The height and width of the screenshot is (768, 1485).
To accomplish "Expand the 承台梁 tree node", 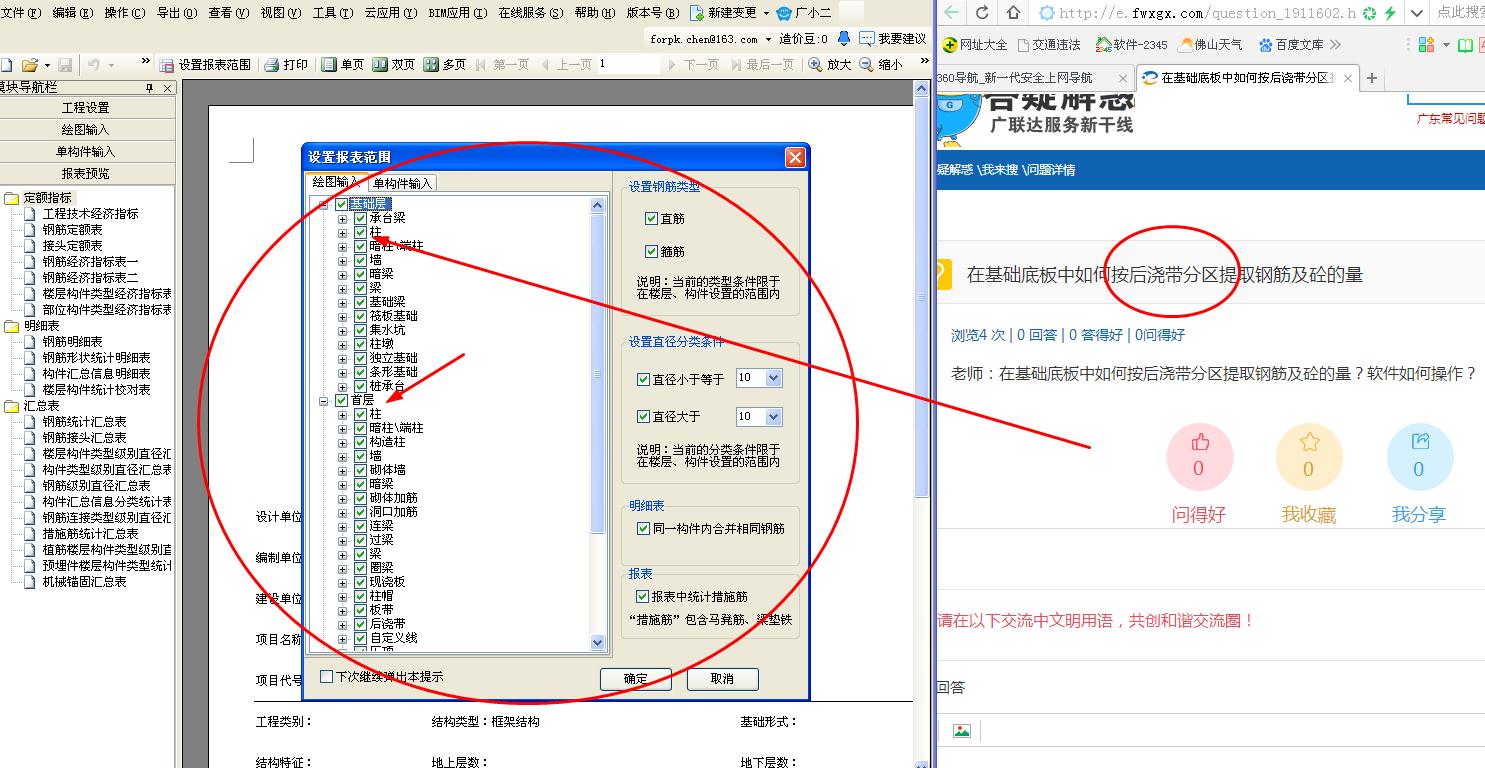I will (343, 218).
